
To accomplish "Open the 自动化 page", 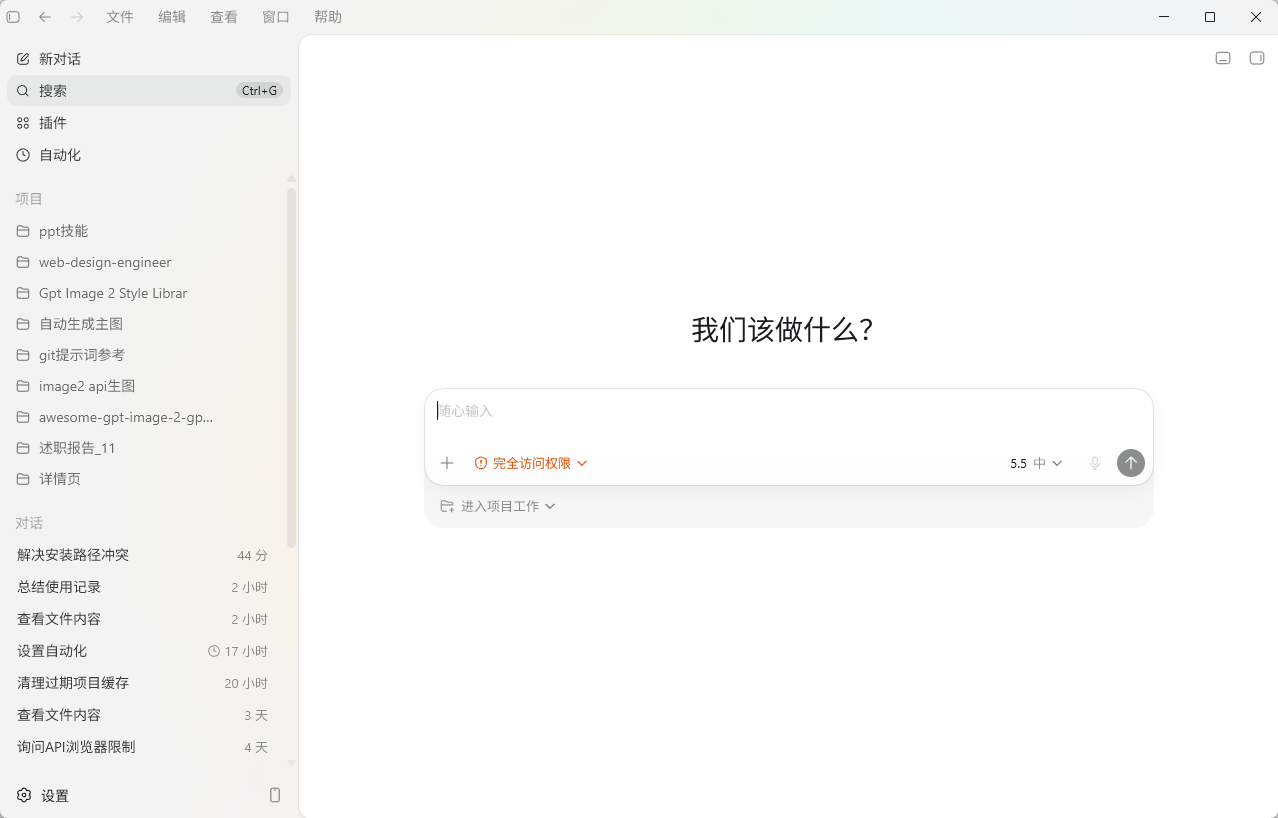I will pyautogui.click(x=149, y=155).
